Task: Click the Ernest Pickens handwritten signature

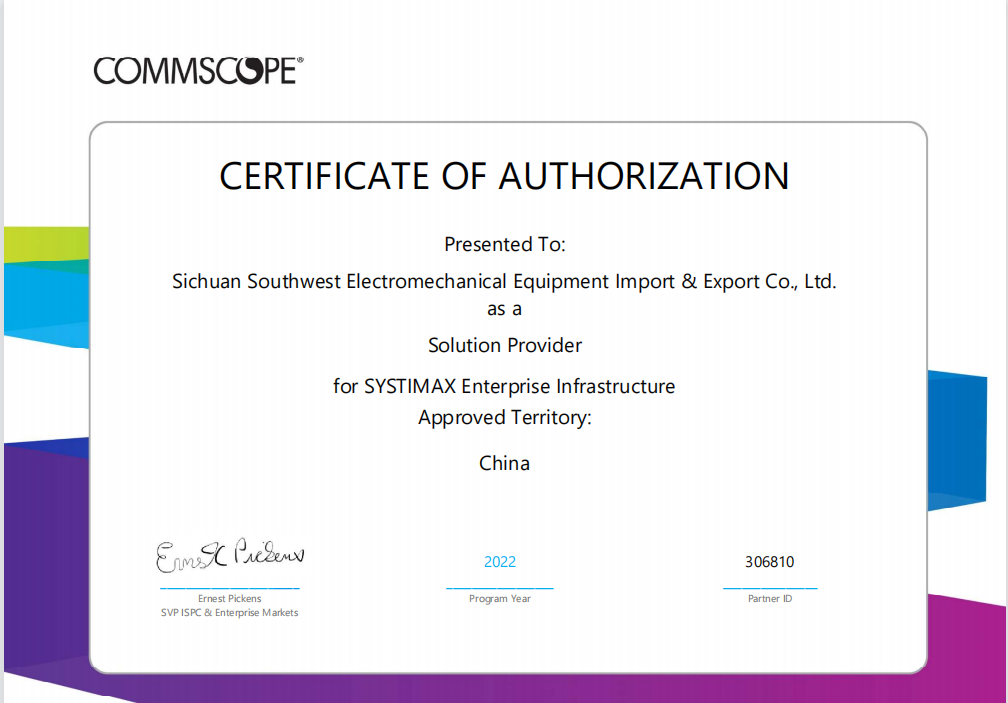Action: coord(230,555)
